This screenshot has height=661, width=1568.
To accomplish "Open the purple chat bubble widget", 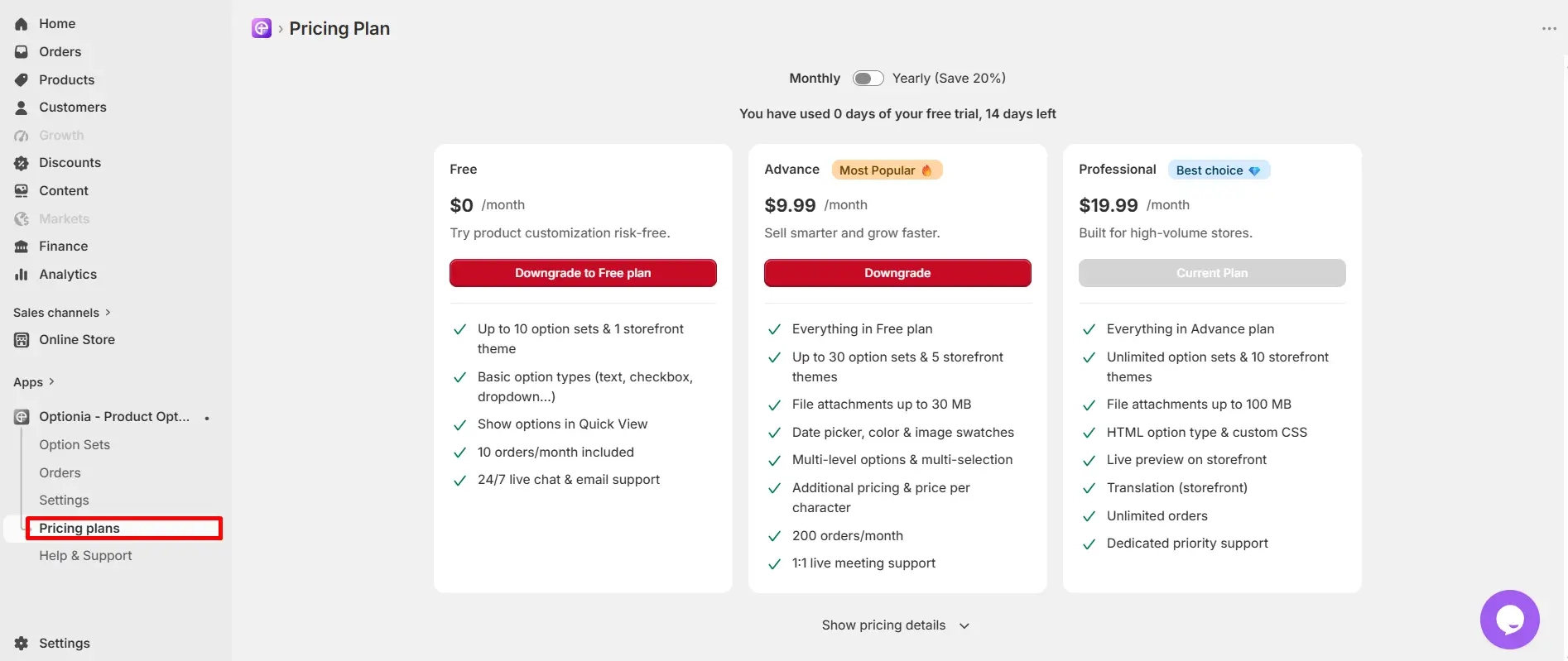I will [x=1509, y=620].
